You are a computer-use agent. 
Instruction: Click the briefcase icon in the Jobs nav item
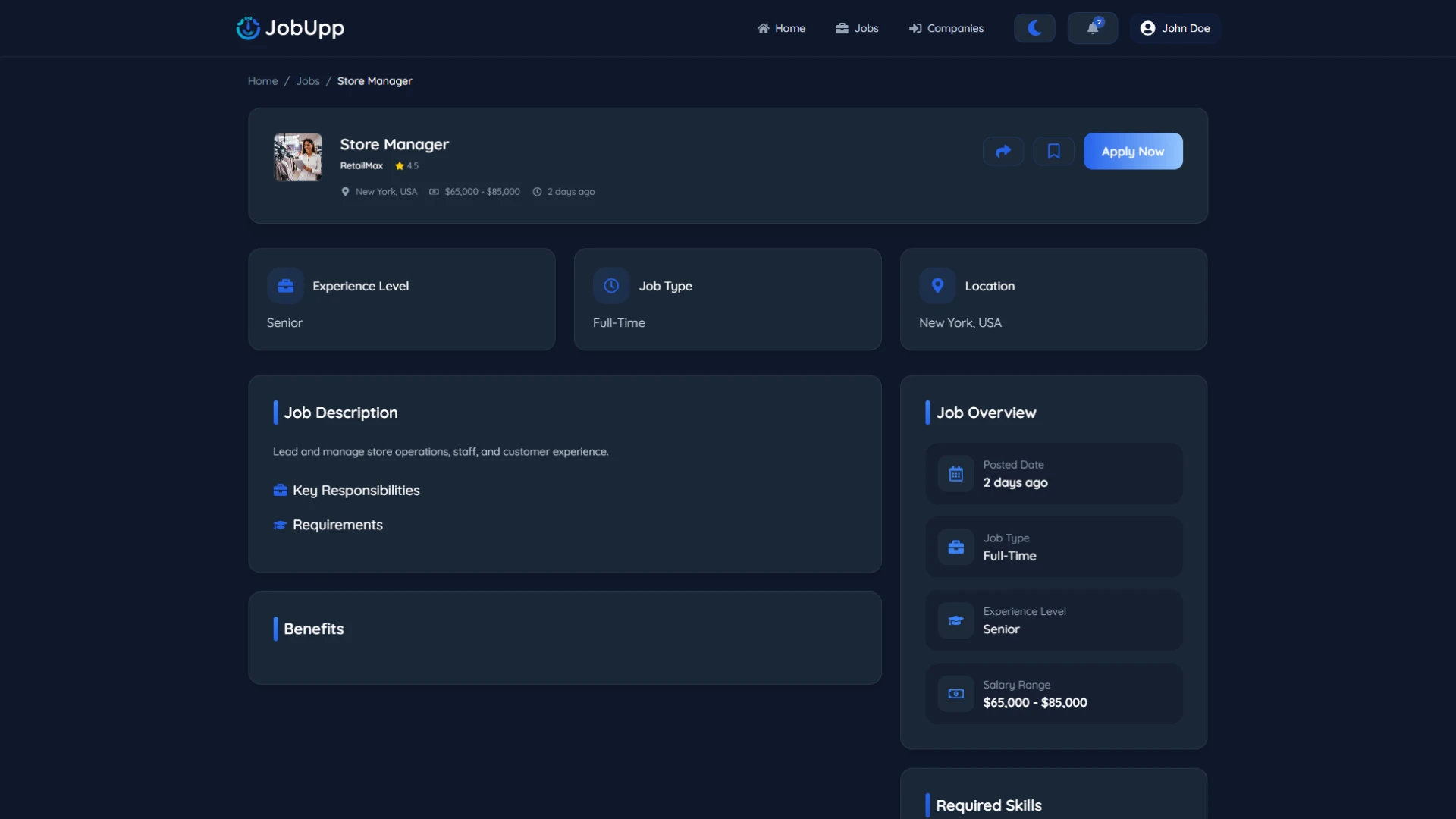pyautogui.click(x=842, y=28)
